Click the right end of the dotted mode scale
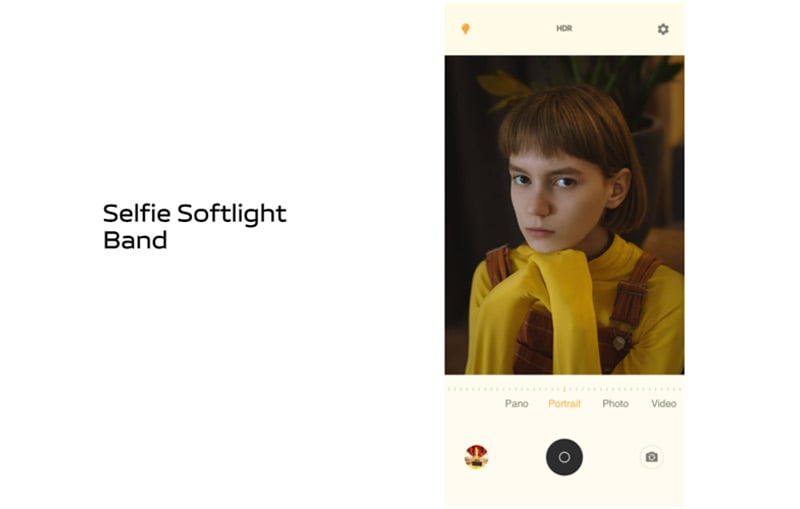The width and height of the screenshot is (800, 509). (680, 389)
